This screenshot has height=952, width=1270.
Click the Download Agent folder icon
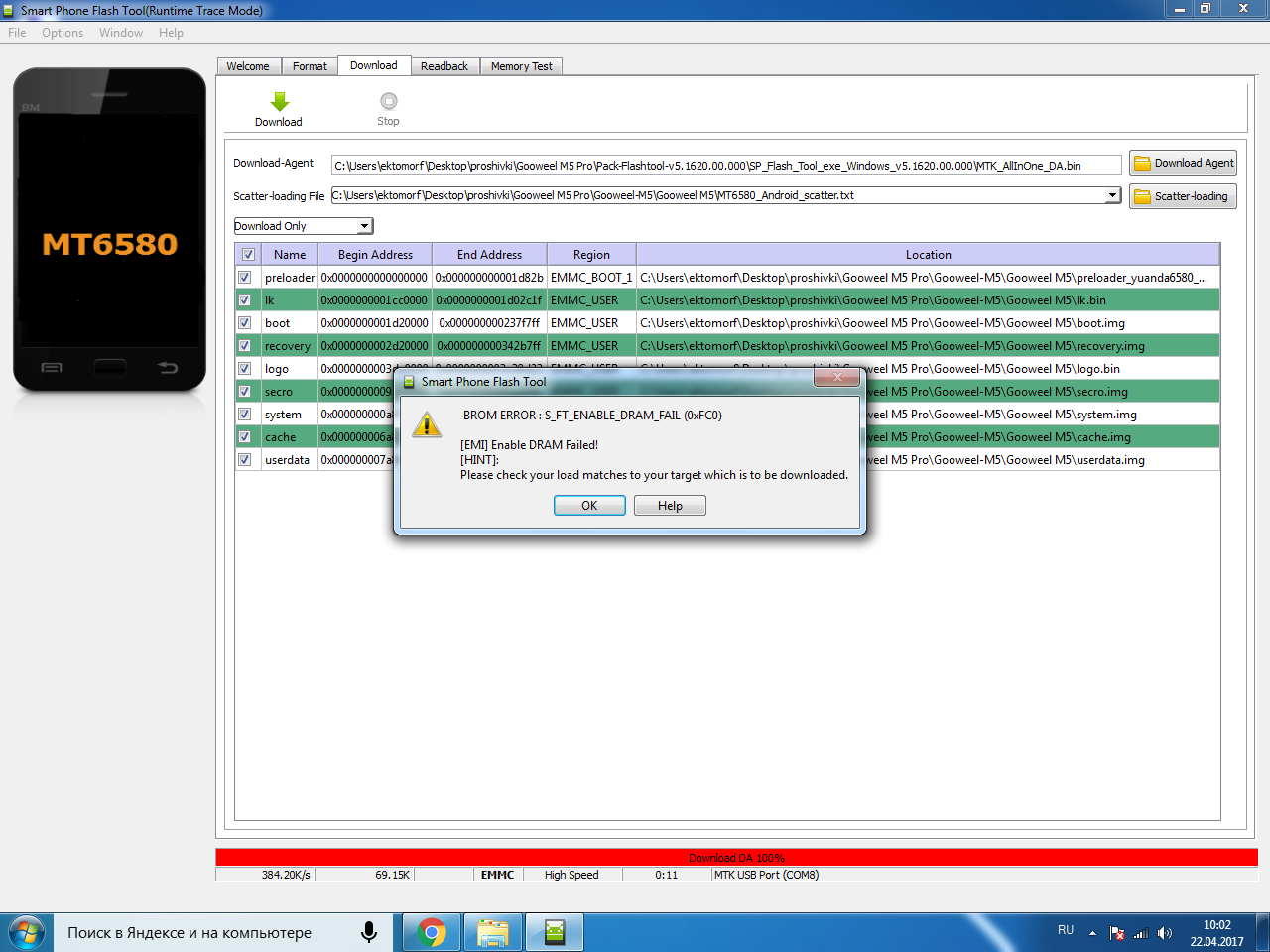(1142, 164)
